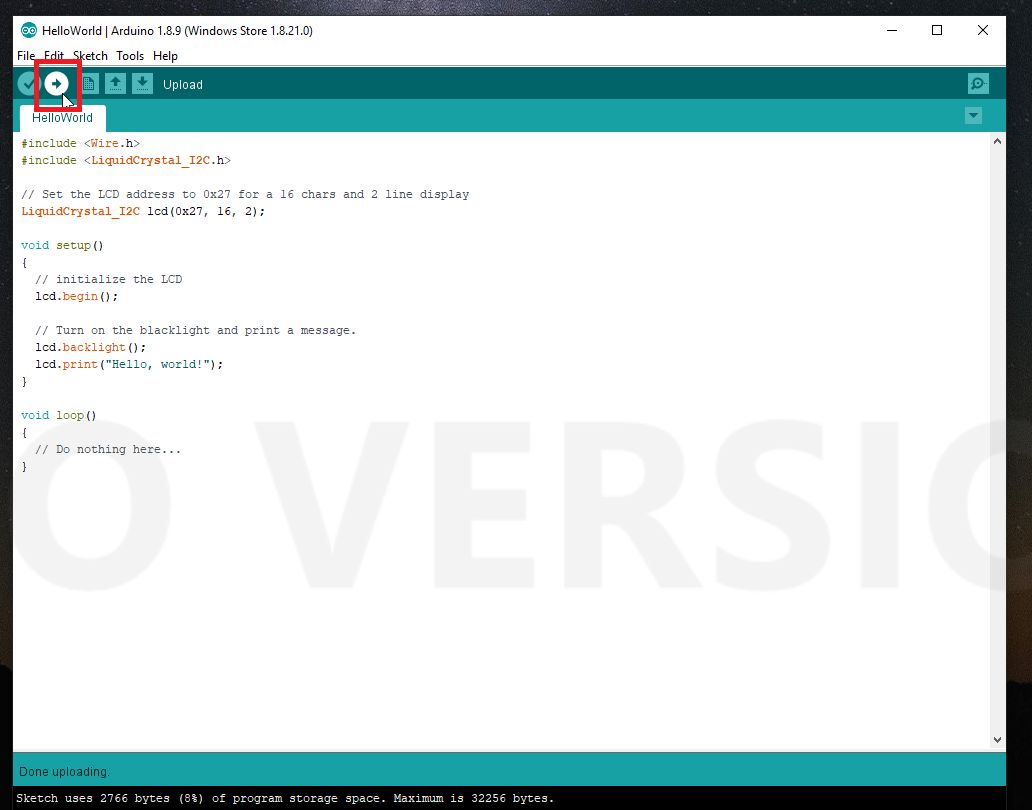Click the 'Done uploading.' status message
Image resolution: width=1032 pixels, height=810 pixels.
point(64,772)
